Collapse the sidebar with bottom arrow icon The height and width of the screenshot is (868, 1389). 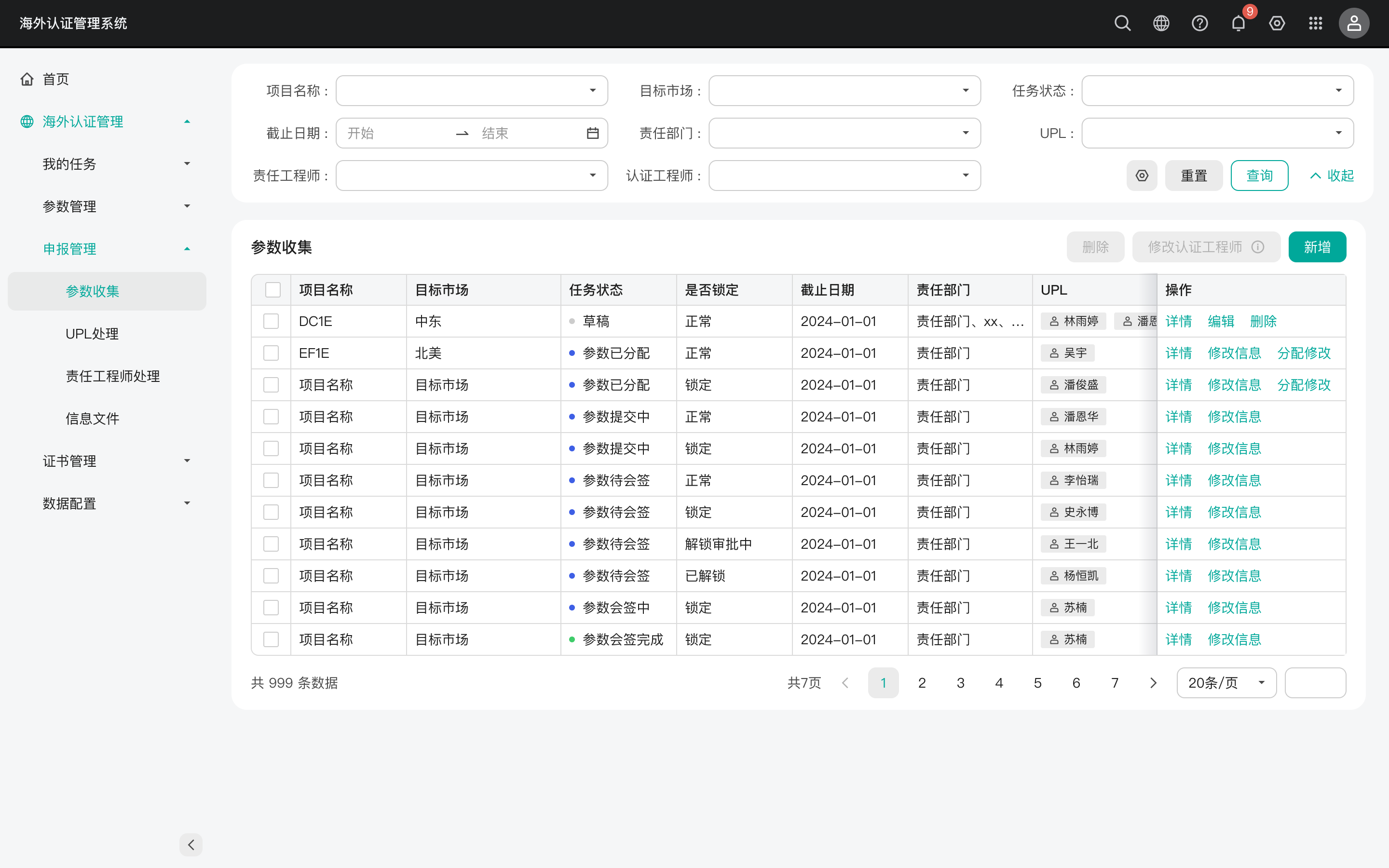click(x=191, y=844)
